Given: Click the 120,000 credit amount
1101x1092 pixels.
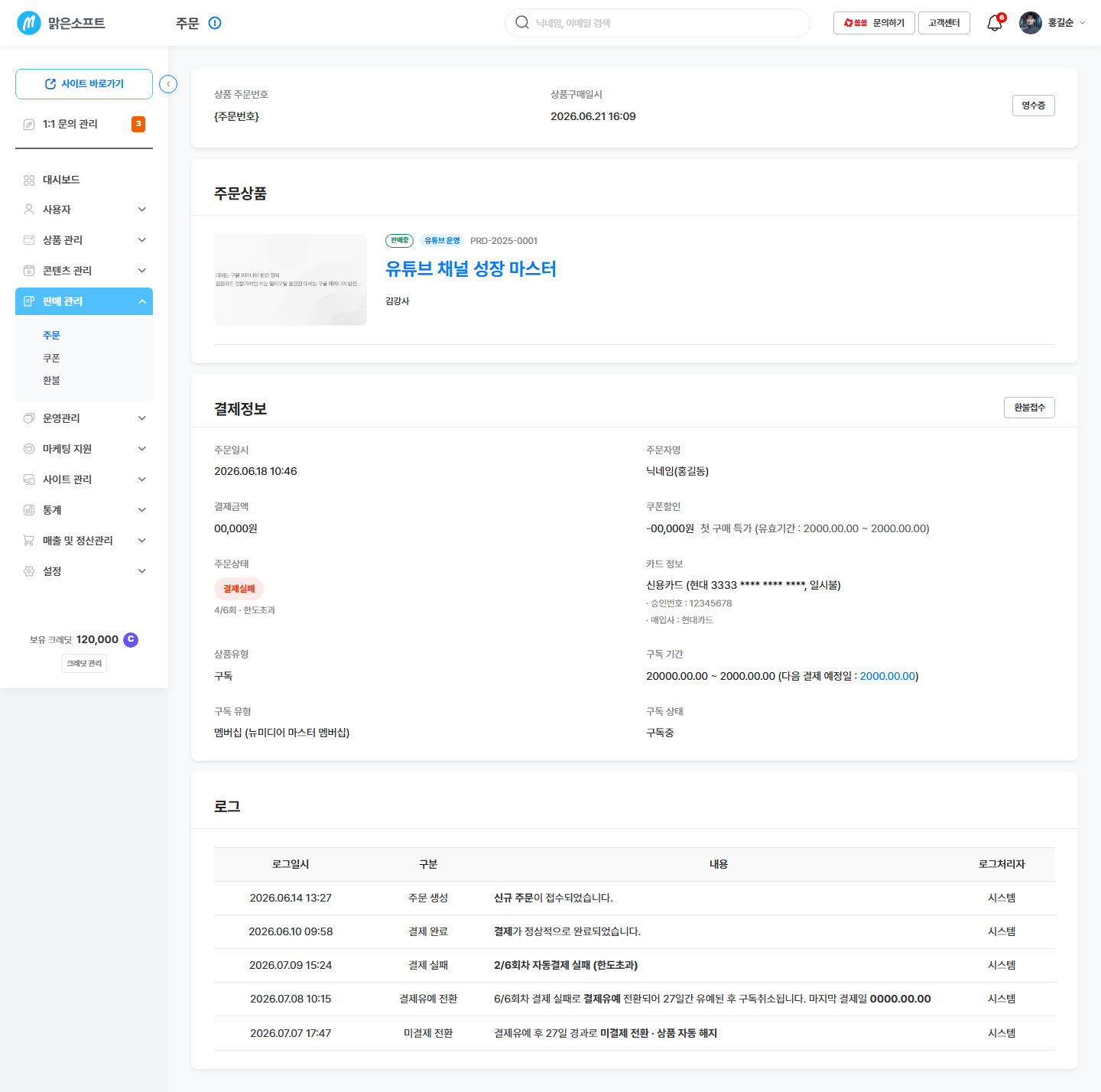Looking at the screenshot, I should tap(97, 639).
